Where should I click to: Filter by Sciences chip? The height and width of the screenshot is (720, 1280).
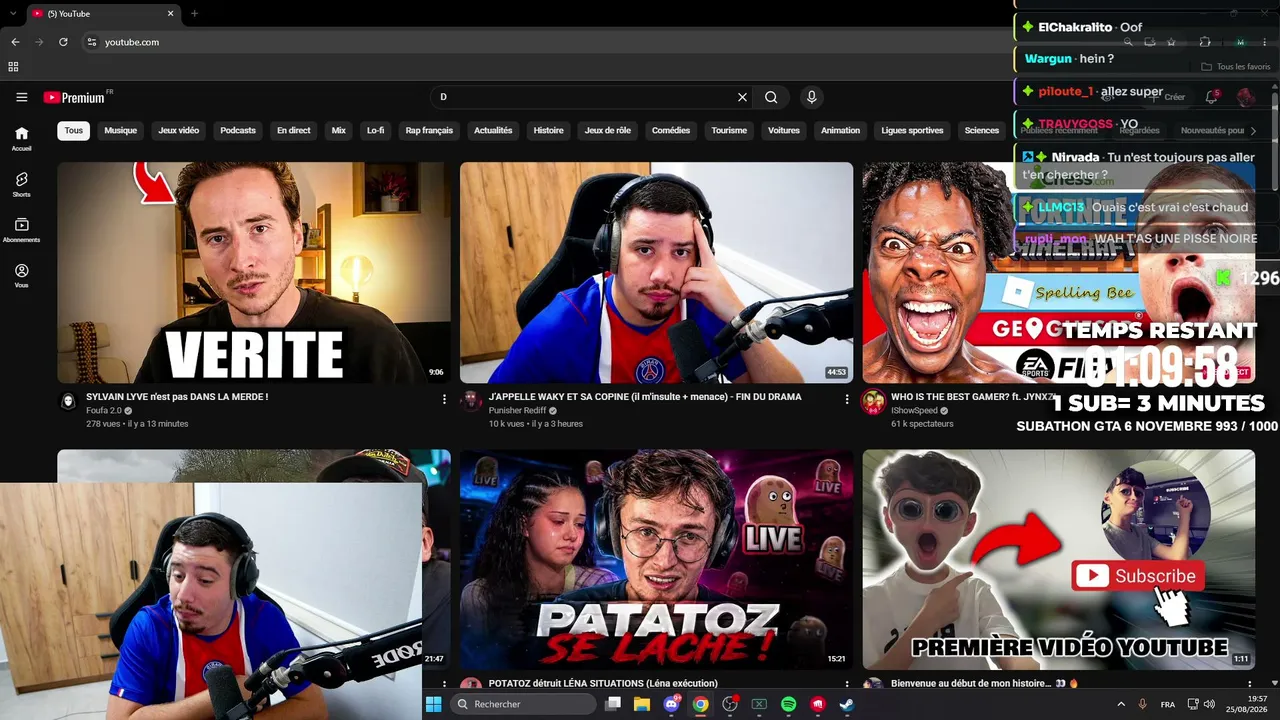coord(981,130)
